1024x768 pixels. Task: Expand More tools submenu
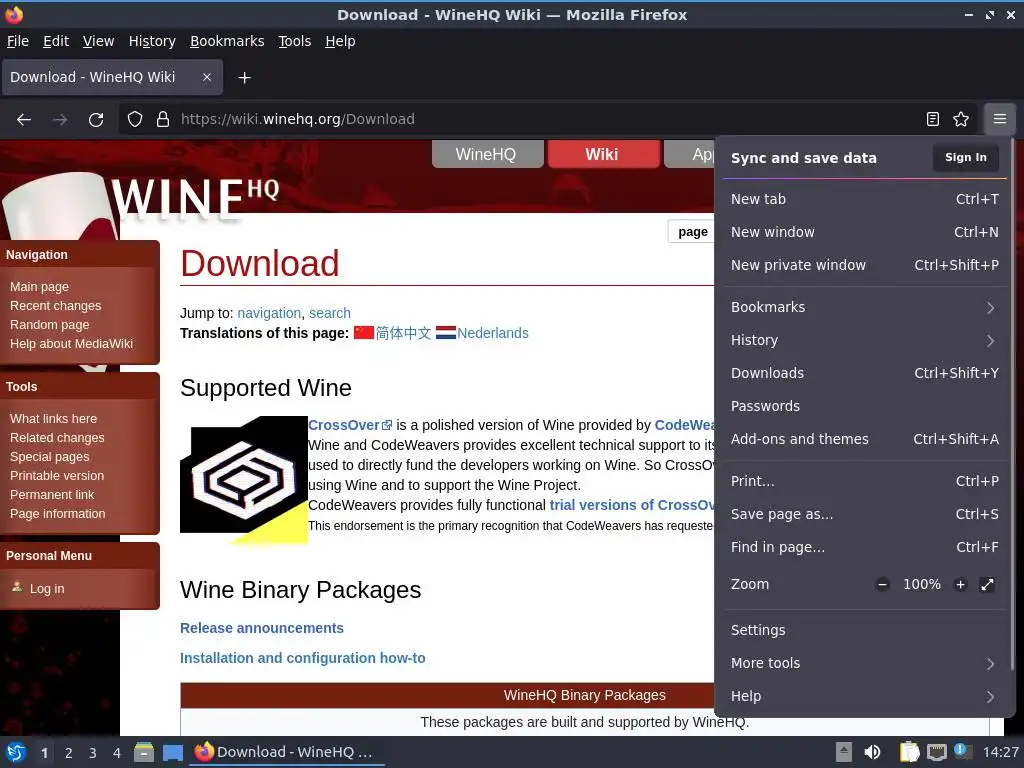[863, 664]
